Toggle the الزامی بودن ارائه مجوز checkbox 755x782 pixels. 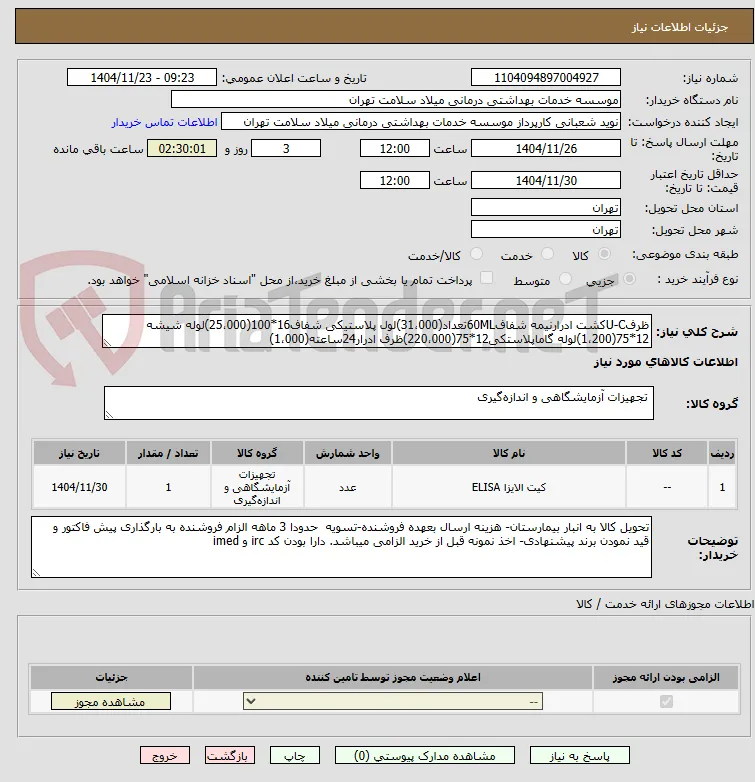(x=666, y=701)
